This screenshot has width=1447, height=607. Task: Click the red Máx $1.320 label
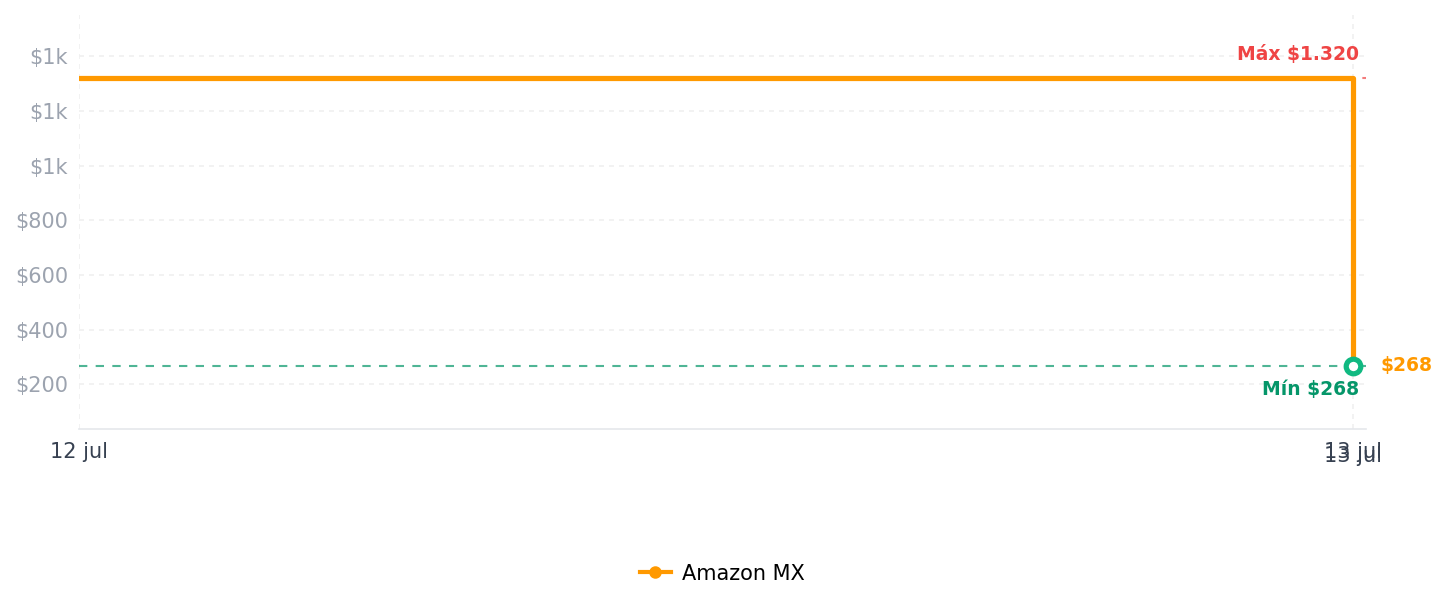click(1298, 54)
